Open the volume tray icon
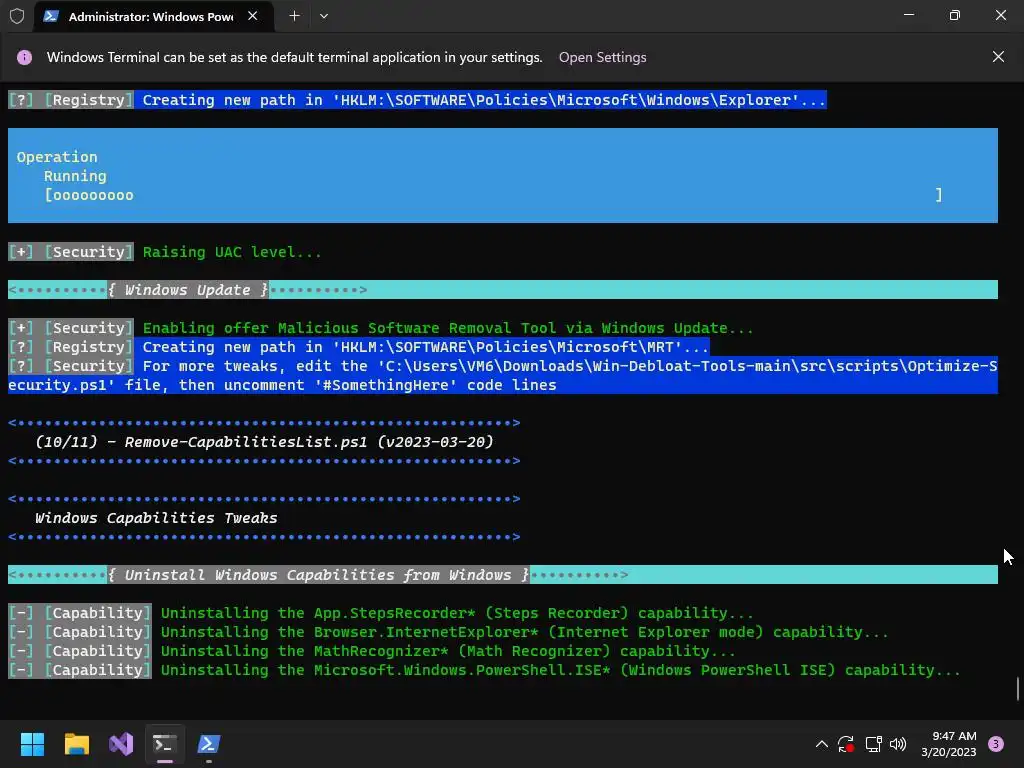 [x=898, y=744]
